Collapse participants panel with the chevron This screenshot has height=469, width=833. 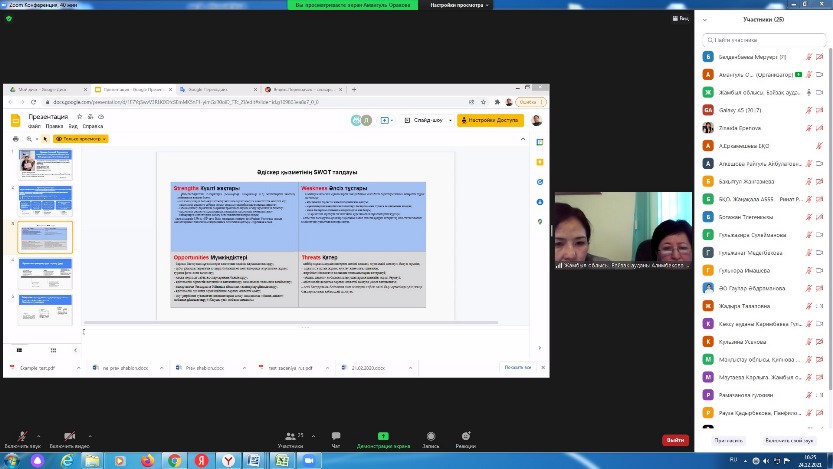click(703, 20)
